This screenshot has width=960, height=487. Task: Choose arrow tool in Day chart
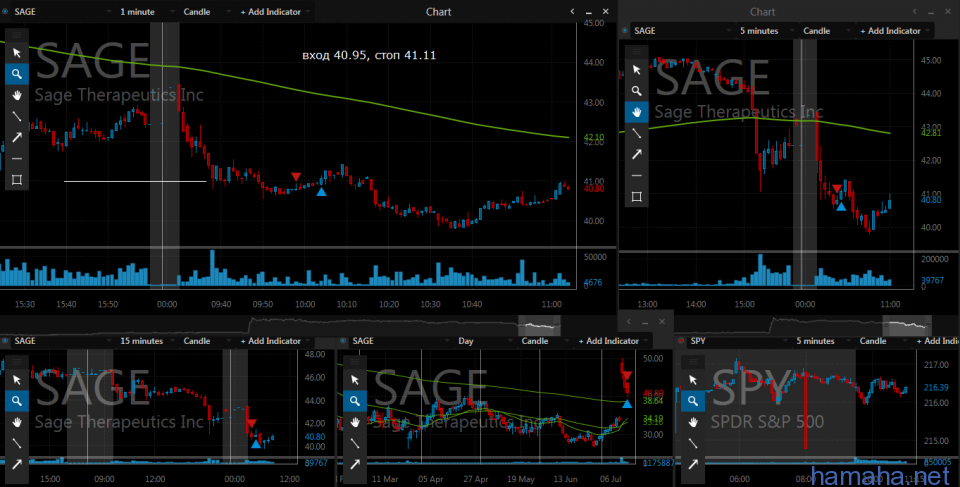point(355,464)
